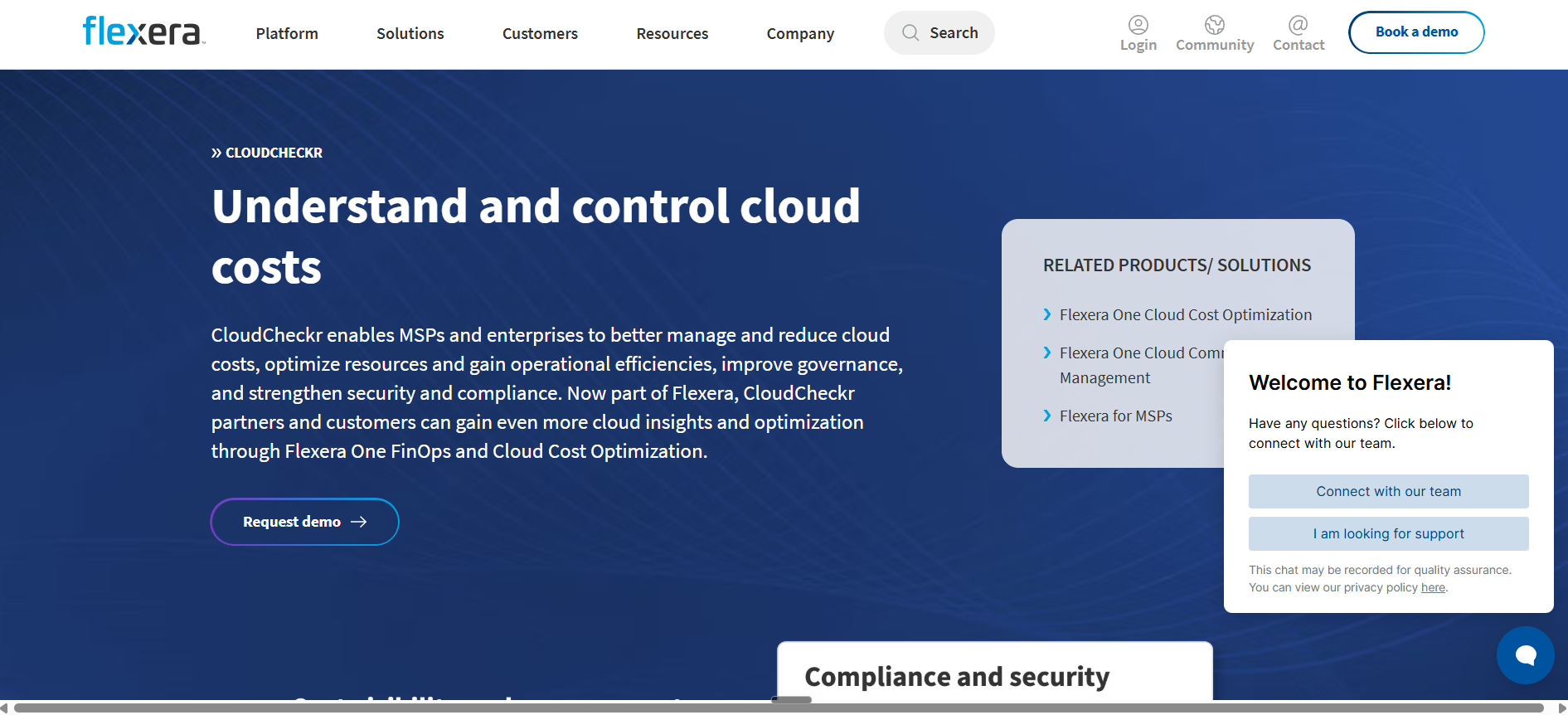Click the Contact at-sign icon
The width and height of the screenshot is (1568, 715).
click(x=1299, y=24)
